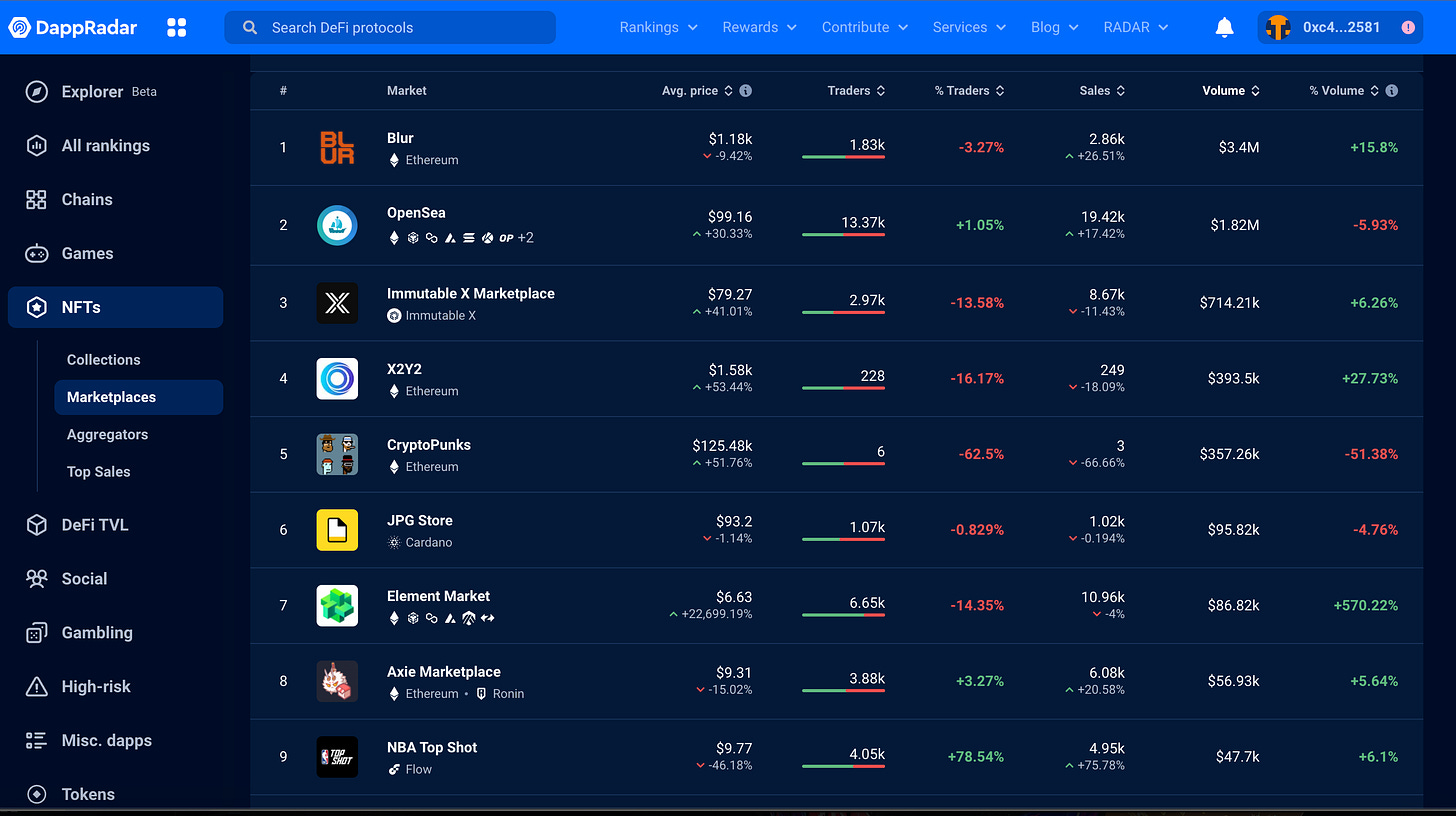Click the NBA Top Shot logo
The image size is (1456, 816).
[337, 757]
